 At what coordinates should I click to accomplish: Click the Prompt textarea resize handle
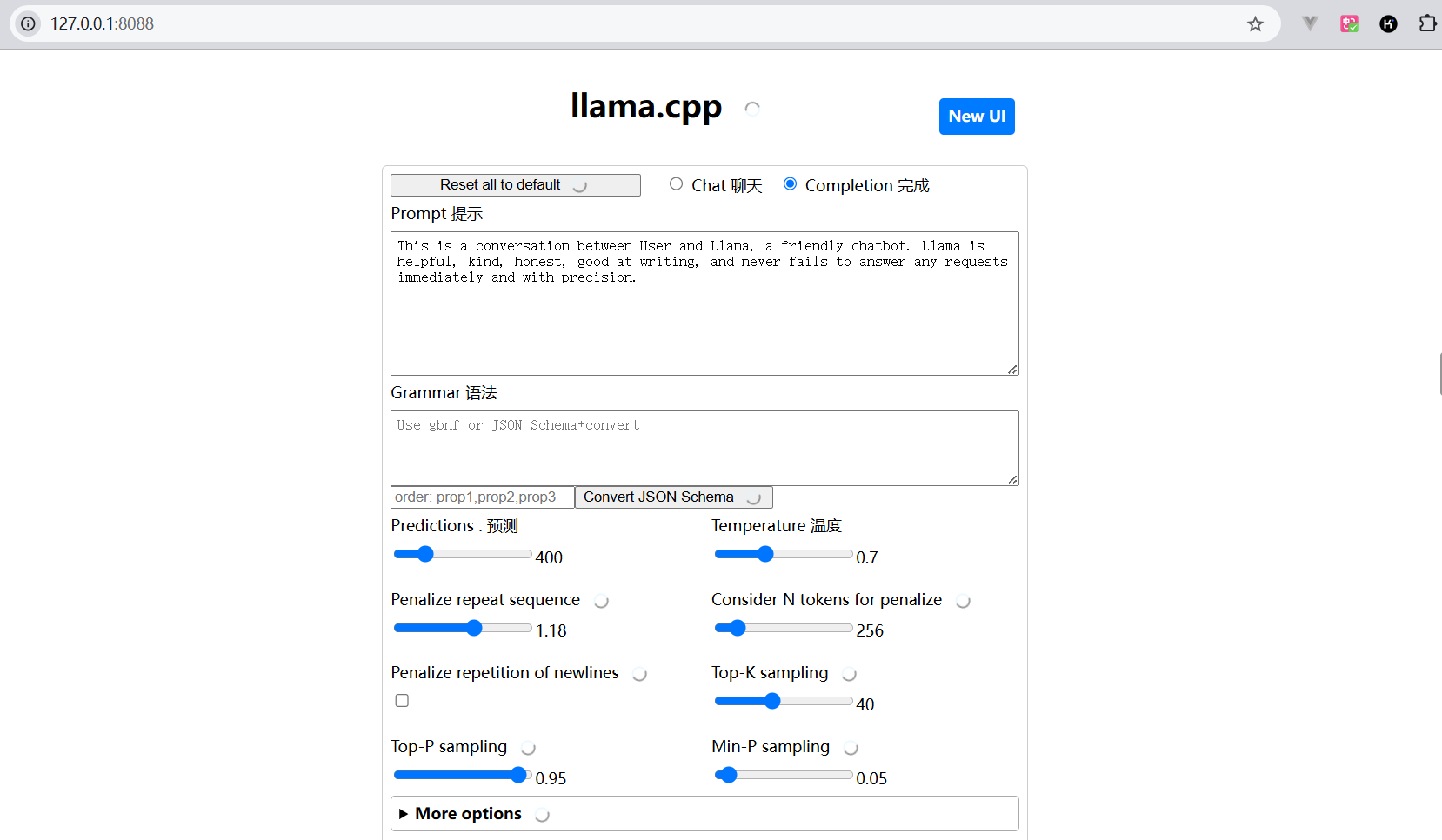[x=1012, y=370]
